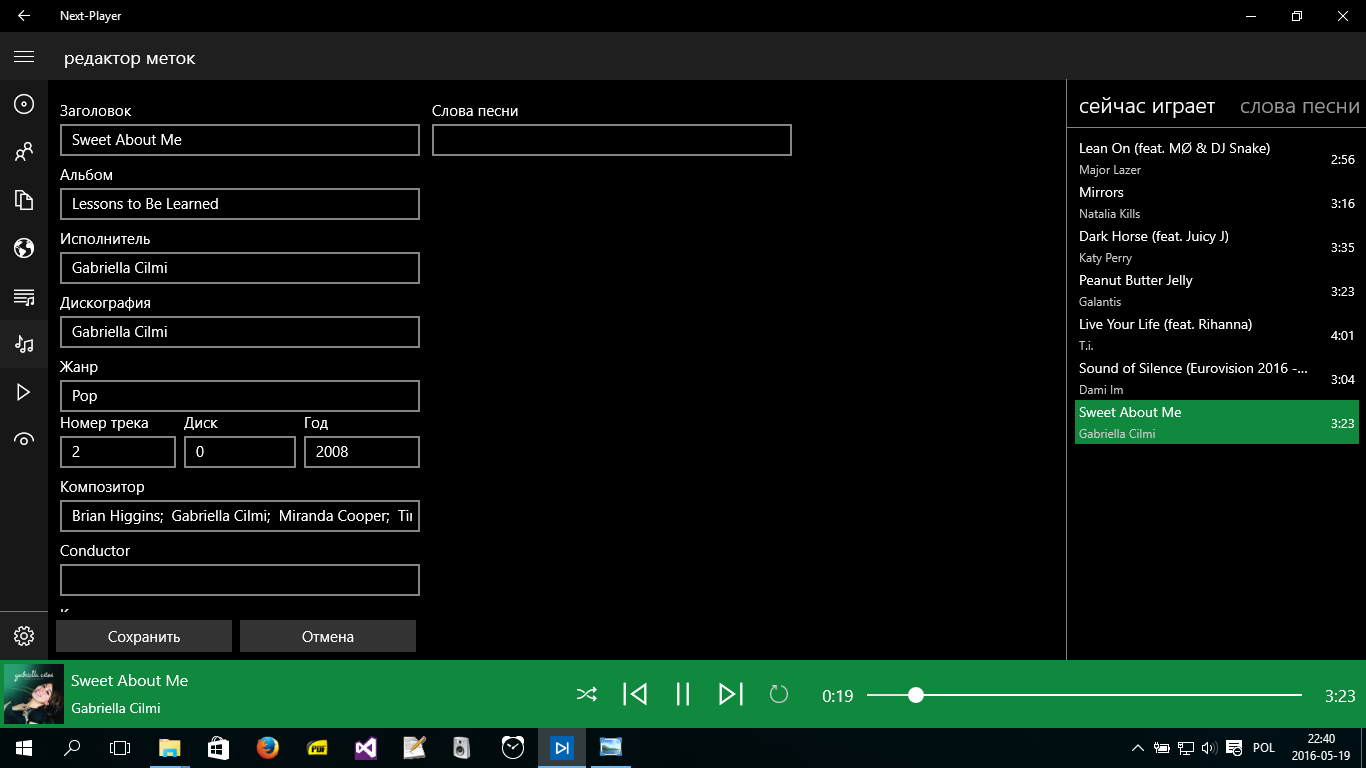Open the alarm clock app on taskbar
Screen dimensions: 1366x768
(513, 747)
